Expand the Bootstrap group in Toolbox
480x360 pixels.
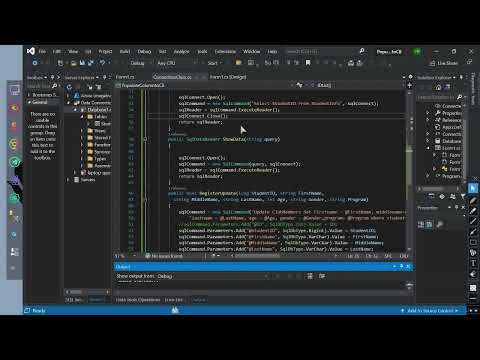(29, 95)
